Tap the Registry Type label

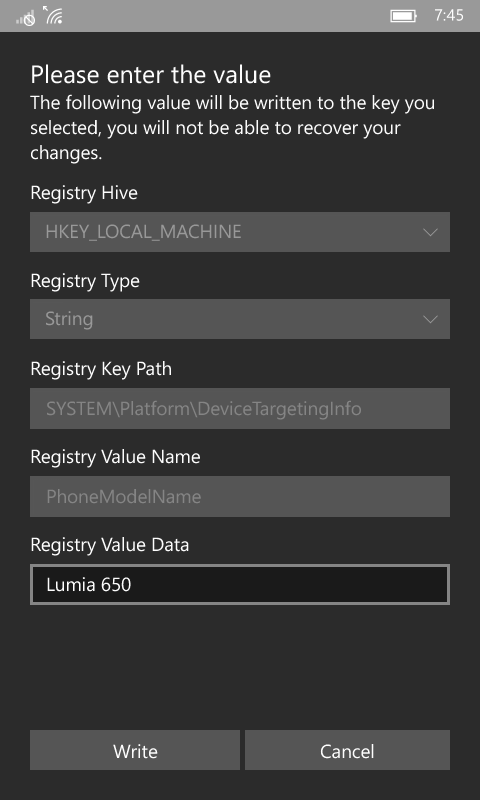85,281
